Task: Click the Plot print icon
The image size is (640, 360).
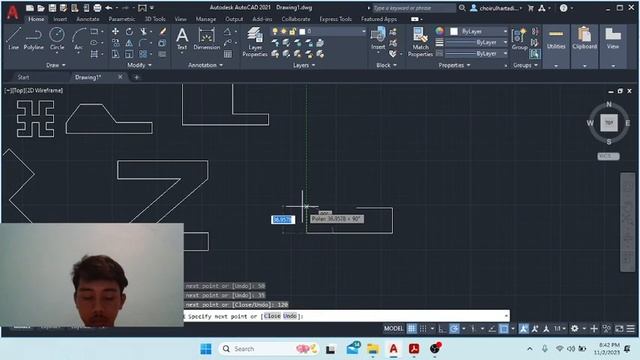Action: click(97, 8)
